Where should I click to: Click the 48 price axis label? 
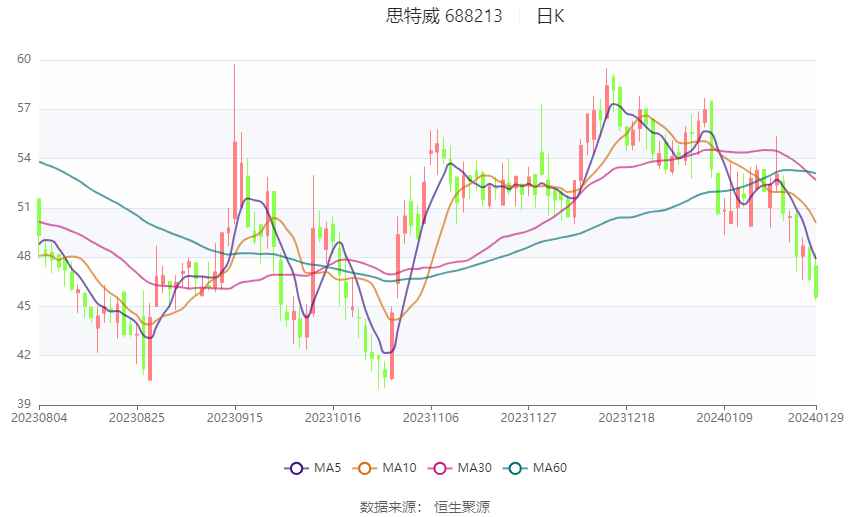click(24, 256)
